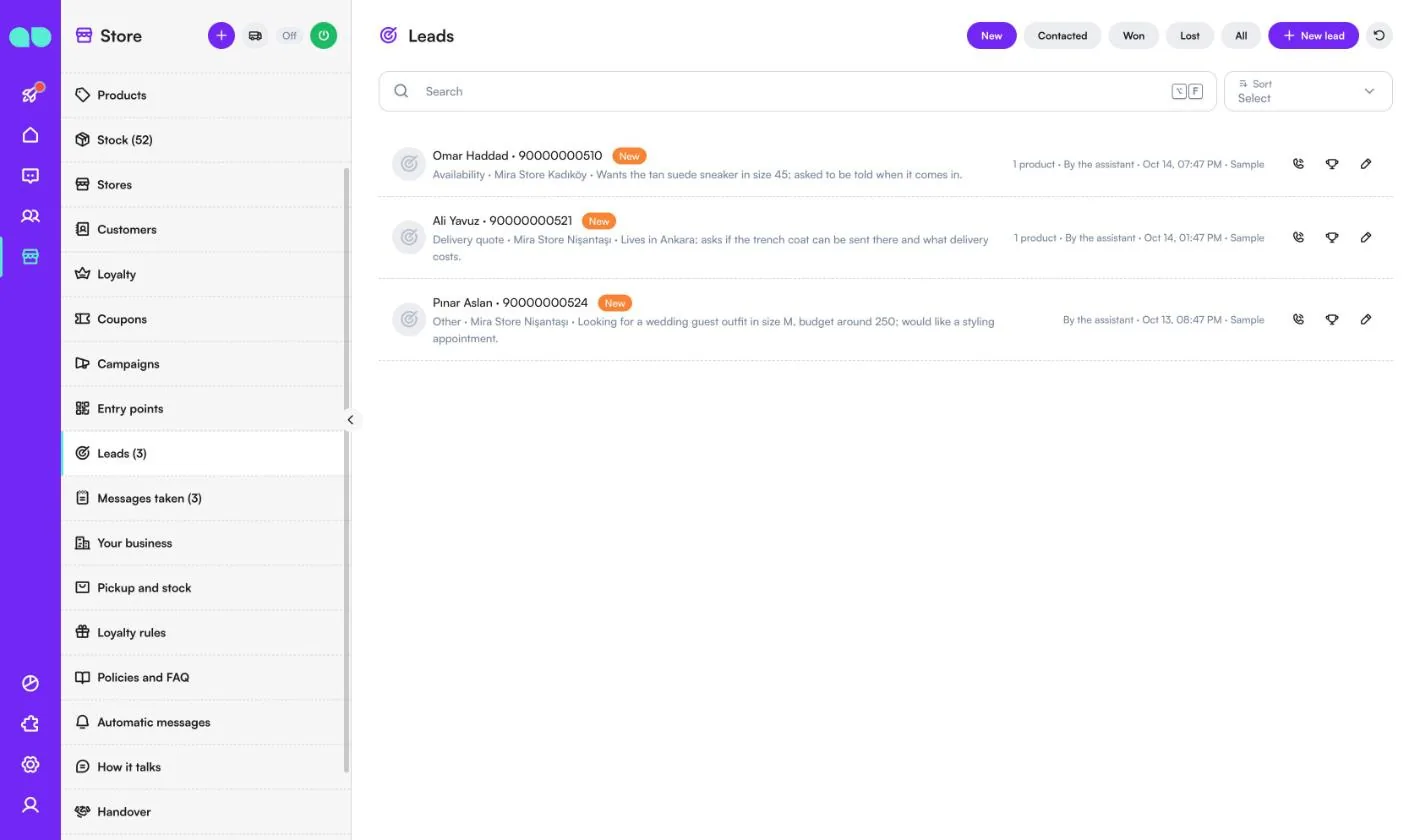Image resolution: width=1420 pixels, height=840 pixels.
Task: Click the phone icon for Omar Haddad
Action: coord(1298,164)
